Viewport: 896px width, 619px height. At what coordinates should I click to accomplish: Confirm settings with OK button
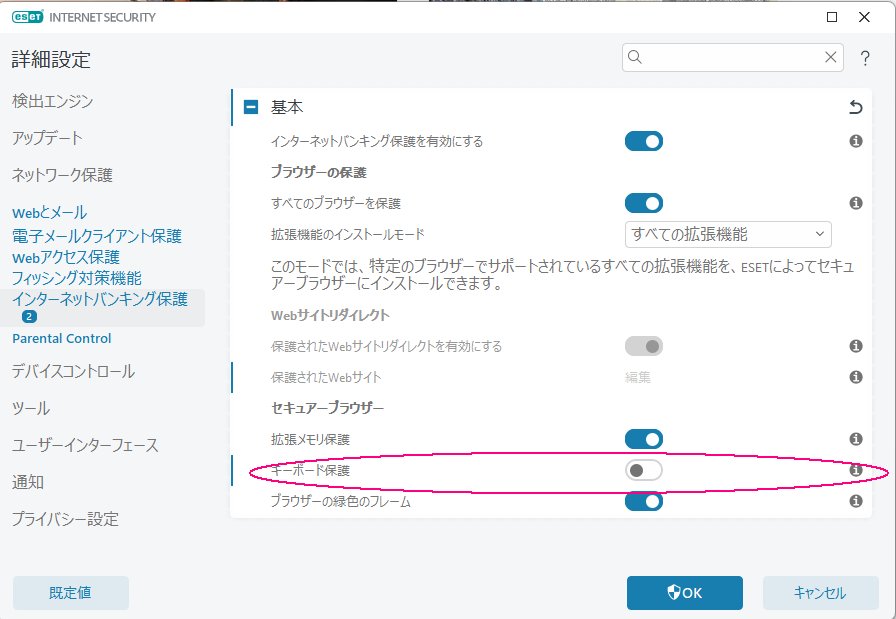(x=685, y=593)
